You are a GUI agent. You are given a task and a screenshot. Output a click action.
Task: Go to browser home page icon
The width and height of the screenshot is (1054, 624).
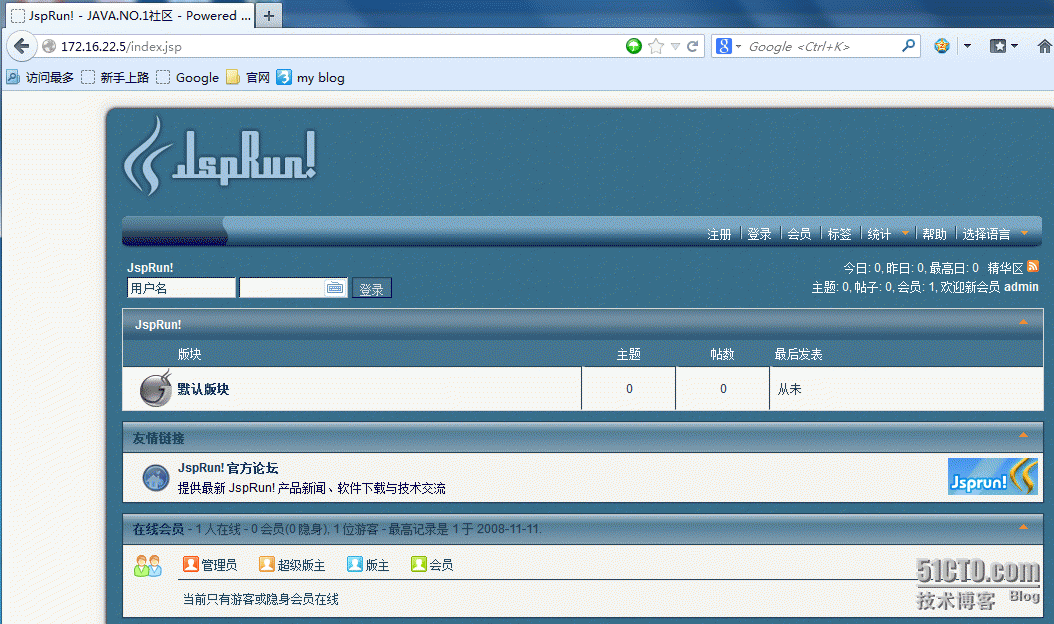(1044, 46)
